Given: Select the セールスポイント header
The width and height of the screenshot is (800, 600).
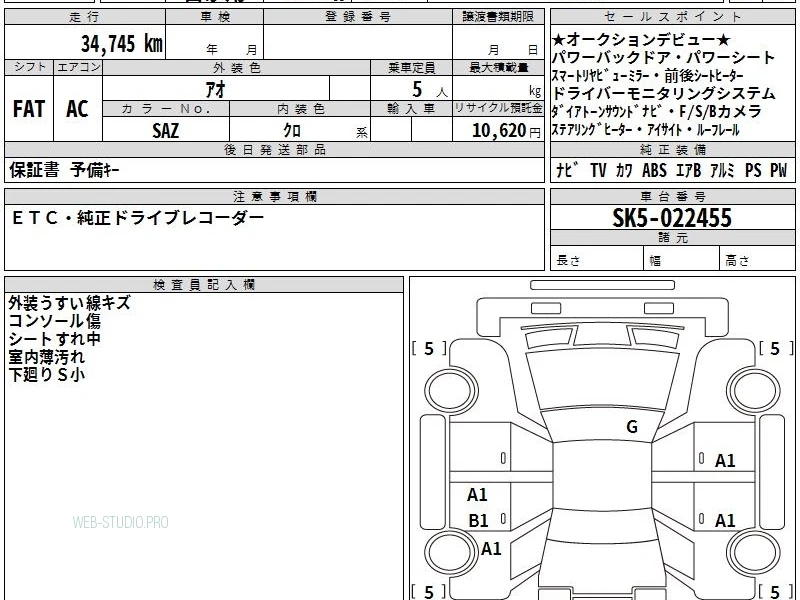Looking at the screenshot, I should [x=673, y=17].
